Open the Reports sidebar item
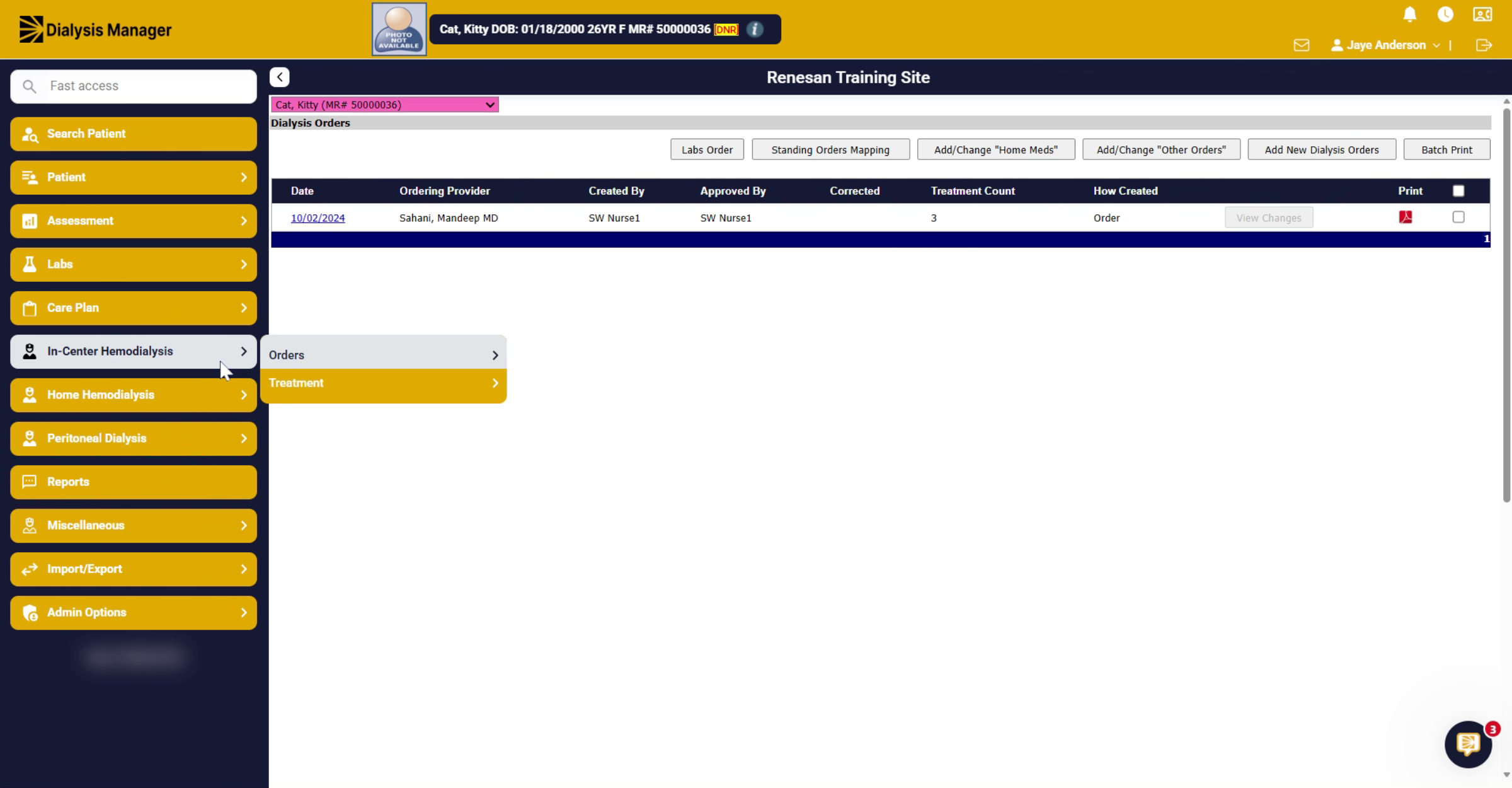 134,482
